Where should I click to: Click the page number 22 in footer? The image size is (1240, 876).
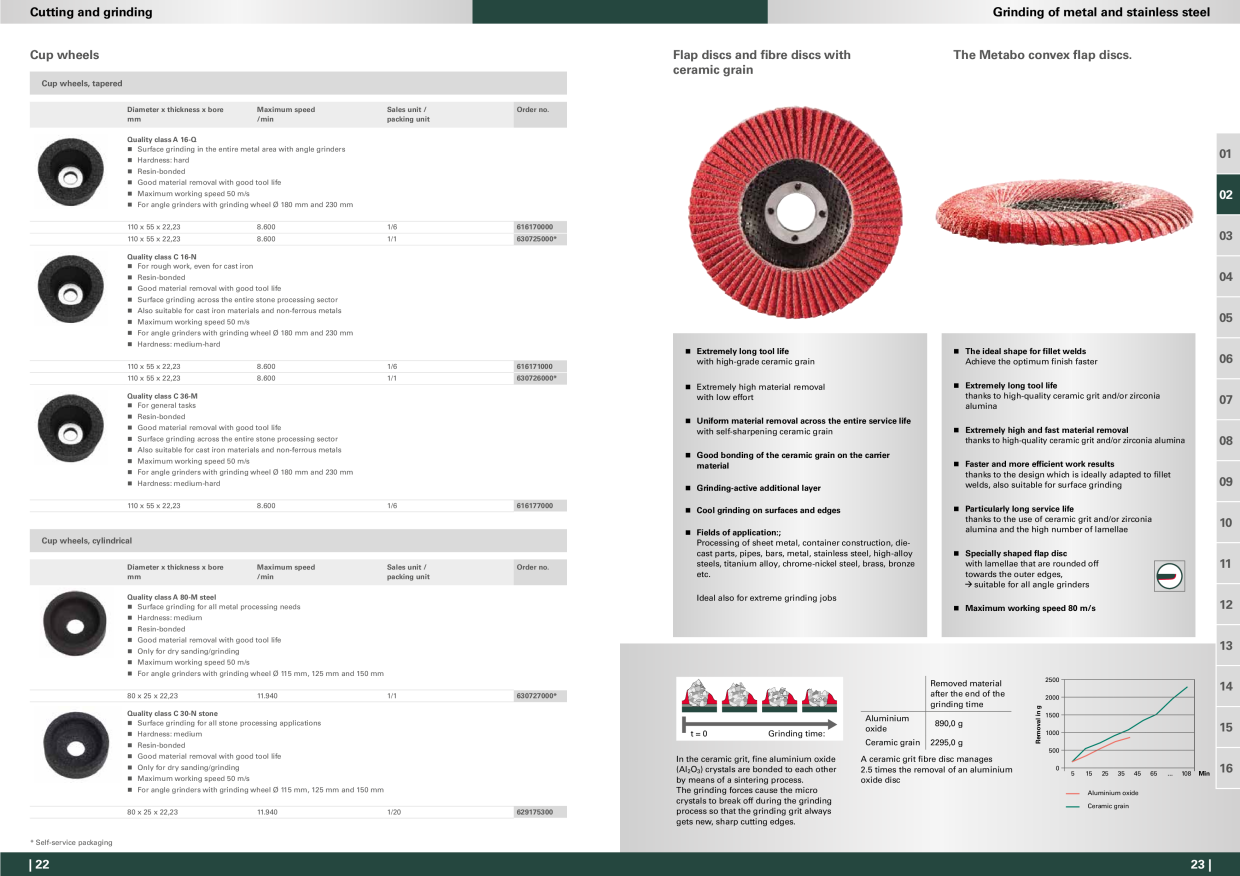(40, 865)
